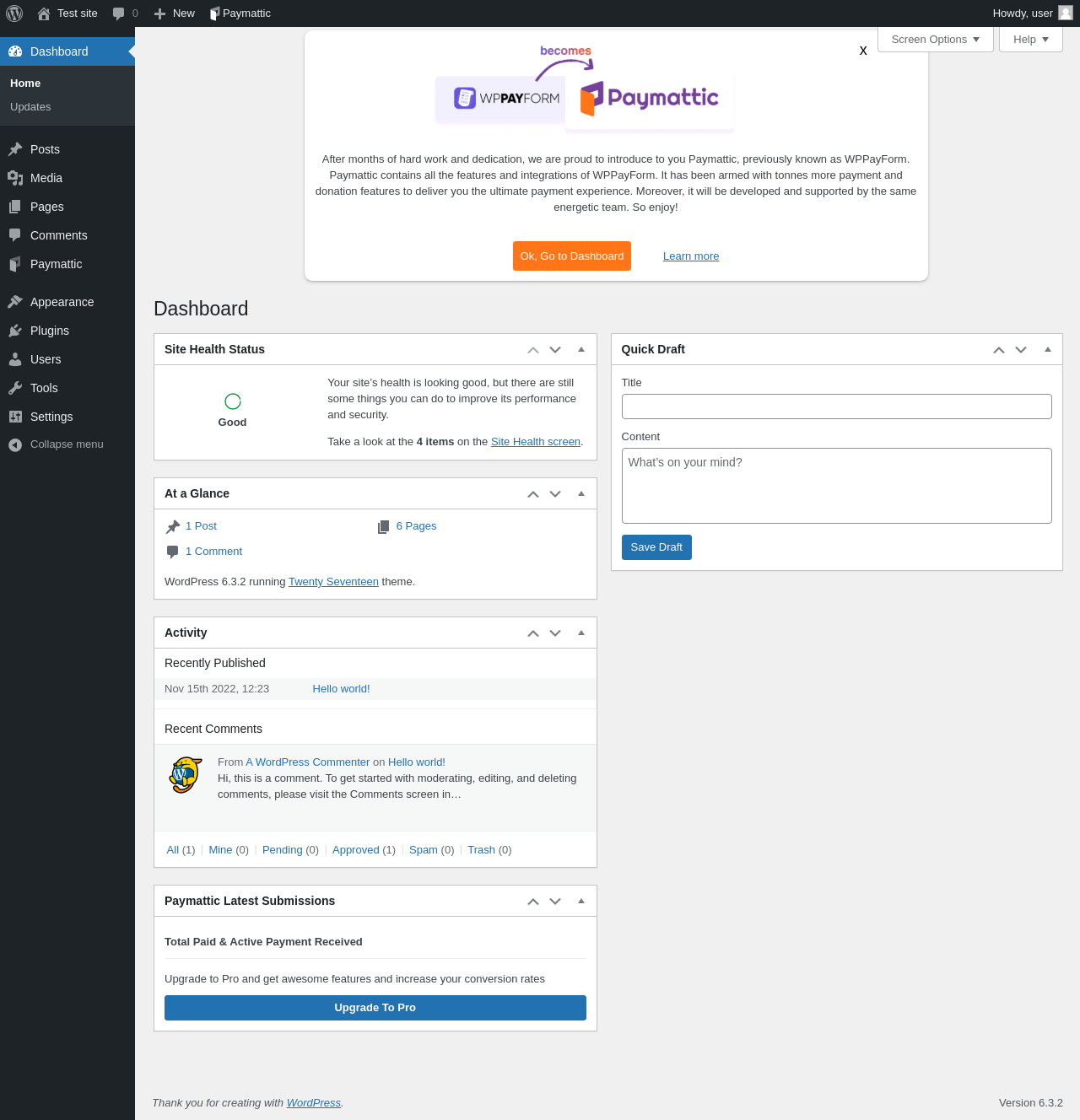This screenshot has width=1080, height=1120.
Task: Click Ok, Go to Dashboard button
Action: tap(572, 256)
